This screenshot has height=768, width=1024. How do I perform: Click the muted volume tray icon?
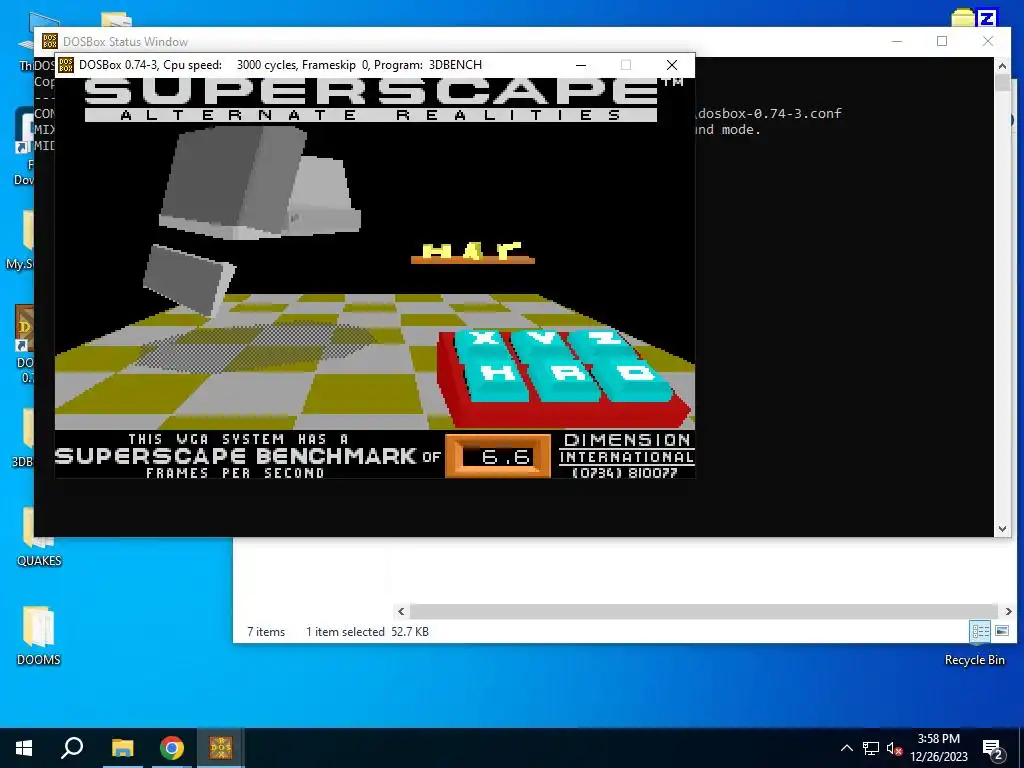coord(894,748)
